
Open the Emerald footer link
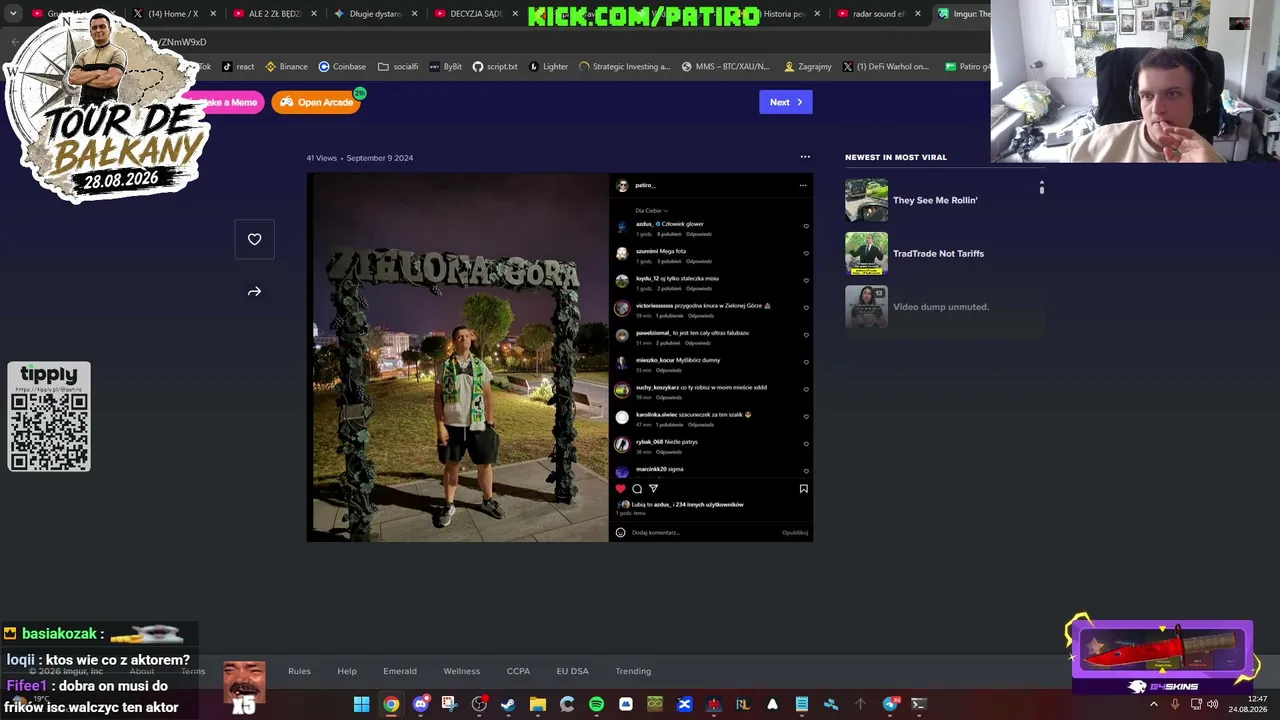400,671
